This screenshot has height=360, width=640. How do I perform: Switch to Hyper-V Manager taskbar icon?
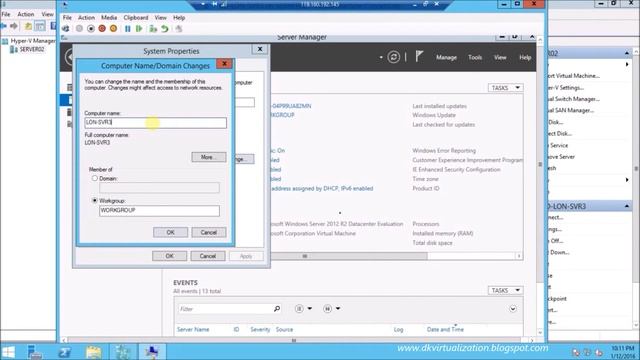click(122, 352)
